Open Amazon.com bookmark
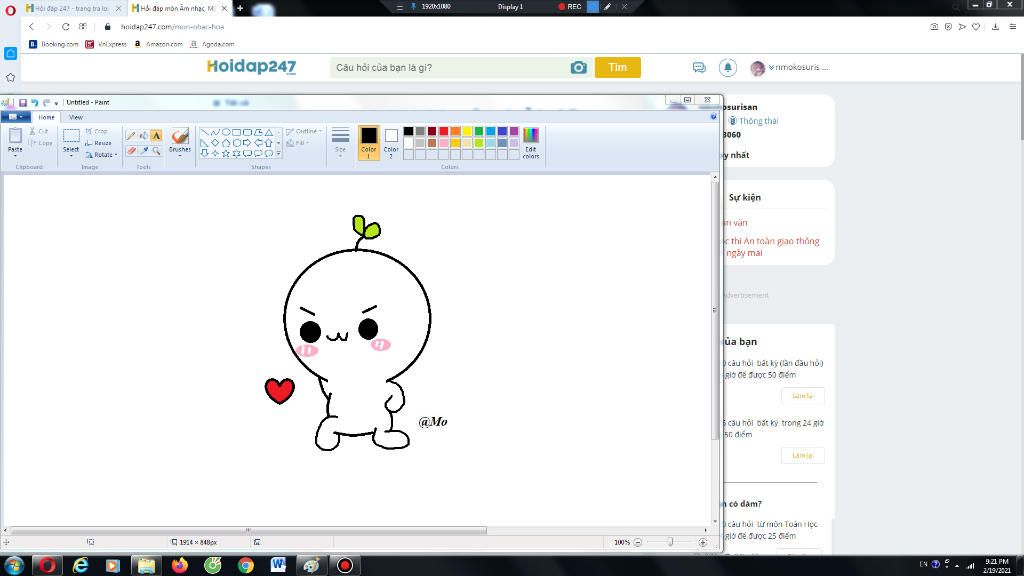The image size is (1024, 576). tap(159, 44)
